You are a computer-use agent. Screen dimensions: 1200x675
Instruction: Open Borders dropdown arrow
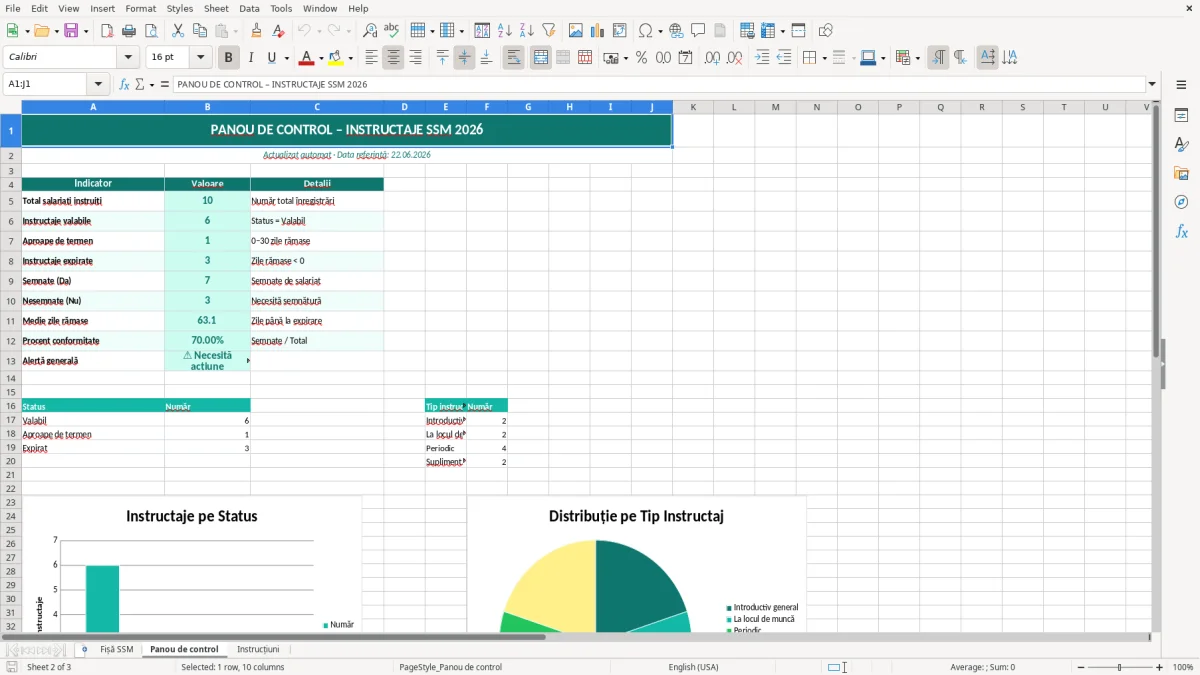(823, 58)
